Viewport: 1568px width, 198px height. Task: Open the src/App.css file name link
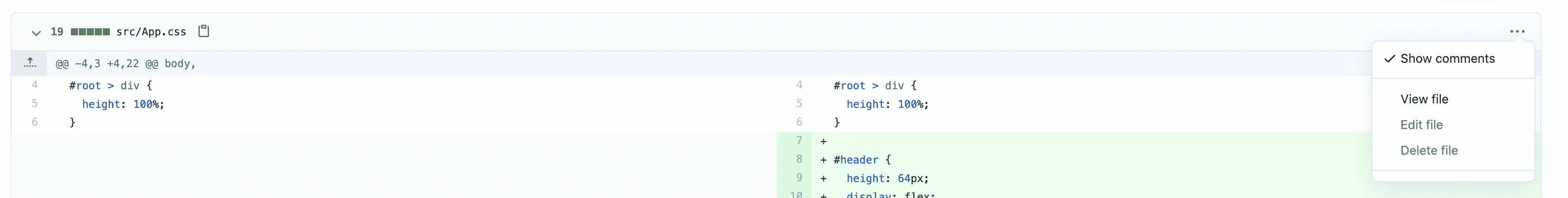click(x=151, y=31)
